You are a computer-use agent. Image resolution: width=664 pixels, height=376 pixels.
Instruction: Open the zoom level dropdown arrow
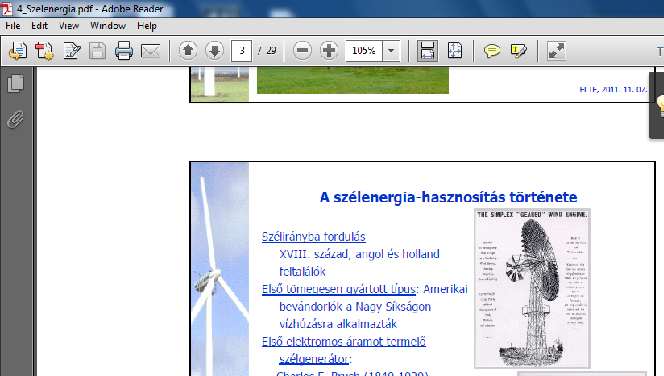[x=391, y=51]
